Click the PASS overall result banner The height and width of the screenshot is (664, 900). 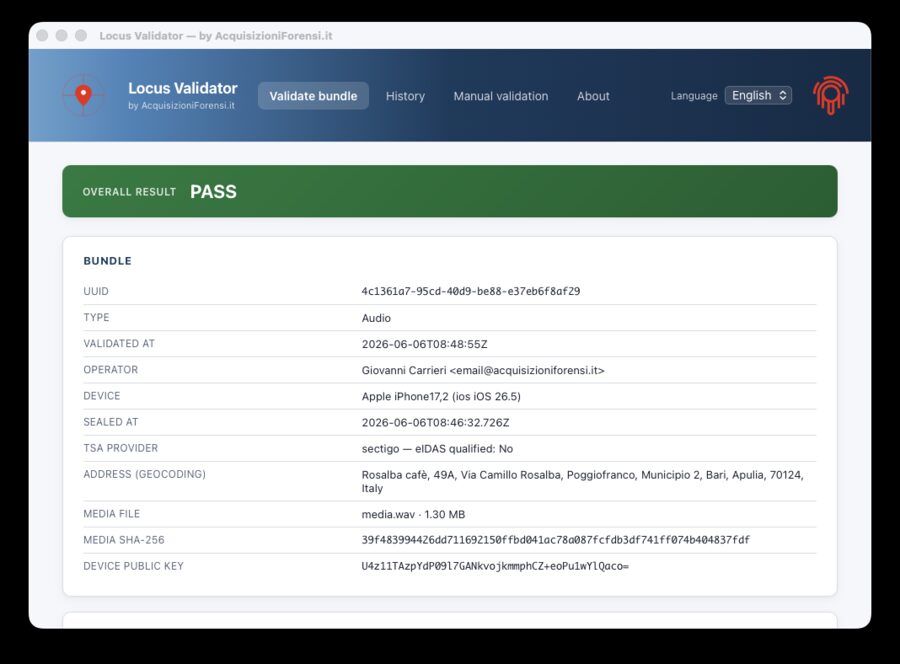[449, 191]
